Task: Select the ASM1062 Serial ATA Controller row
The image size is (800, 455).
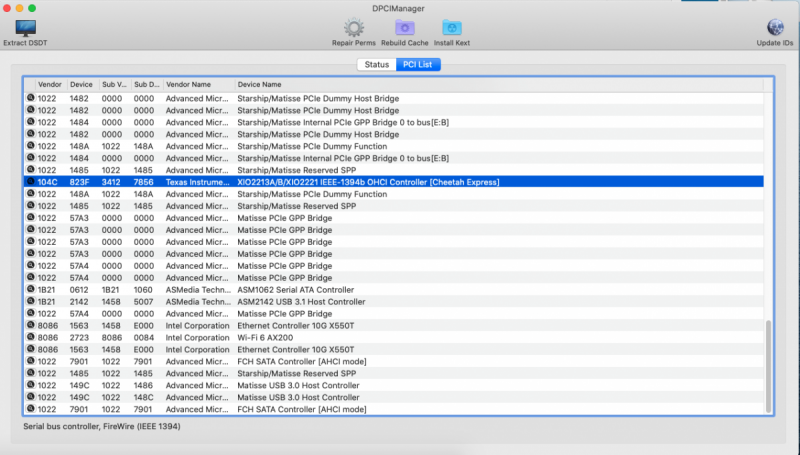Action: pos(400,289)
